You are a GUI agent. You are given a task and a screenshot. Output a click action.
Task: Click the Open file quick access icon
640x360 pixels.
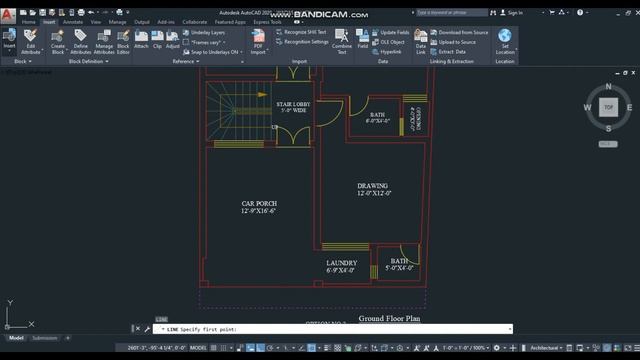point(33,13)
